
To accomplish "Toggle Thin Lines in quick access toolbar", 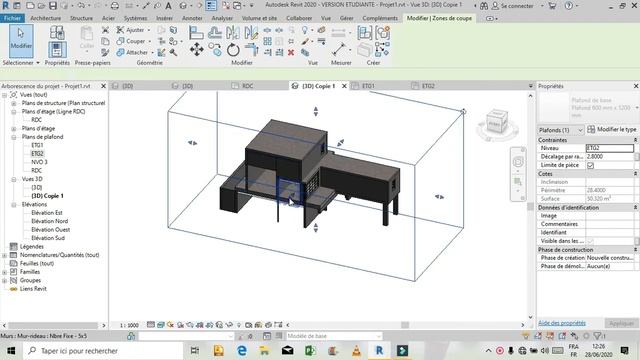I will click(x=211, y=6).
